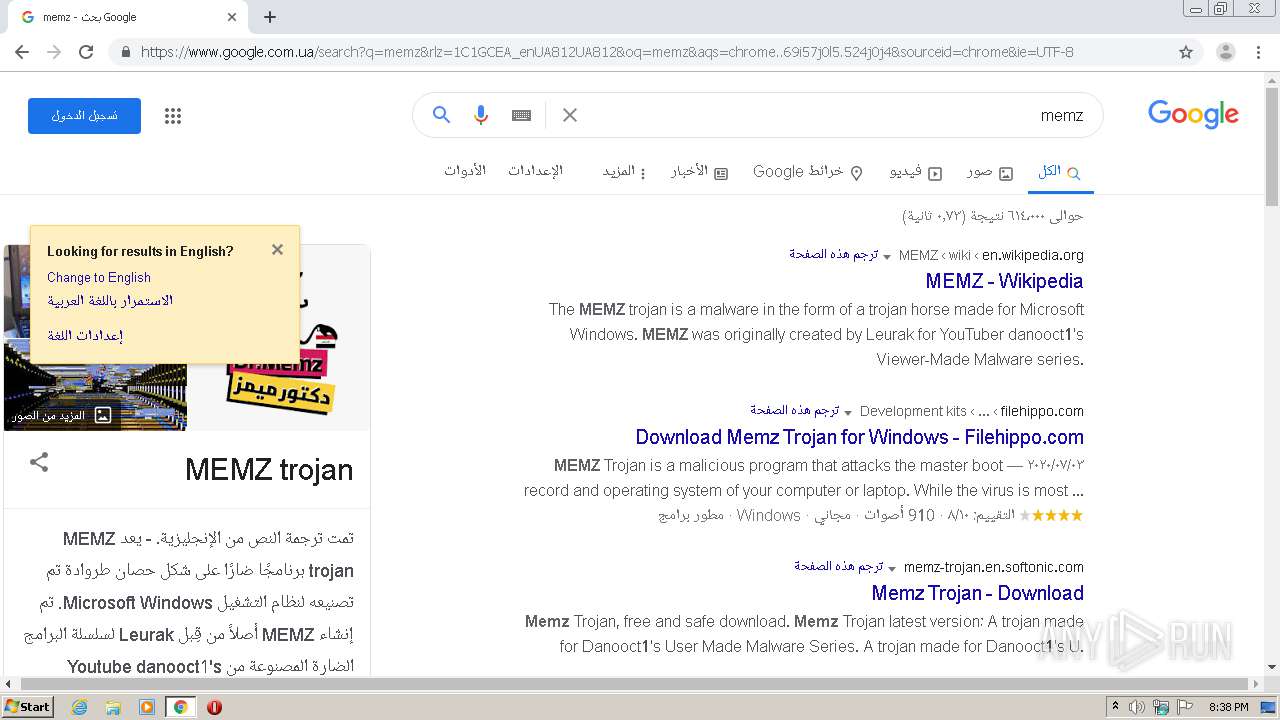Image resolution: width=1280 pixels, height=720 pixels.
Task: Show hidden tray icons arrow
Action: click(1115, 707)
